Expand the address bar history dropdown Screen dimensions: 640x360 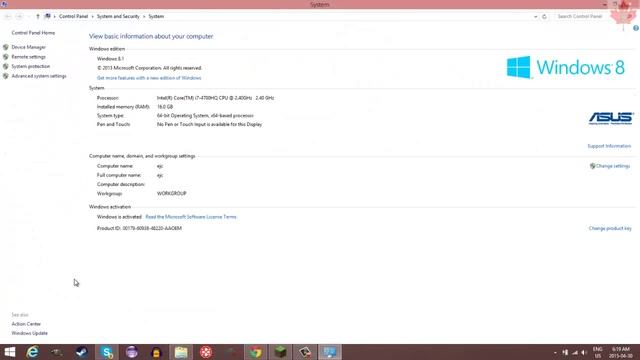click(536, 17)
